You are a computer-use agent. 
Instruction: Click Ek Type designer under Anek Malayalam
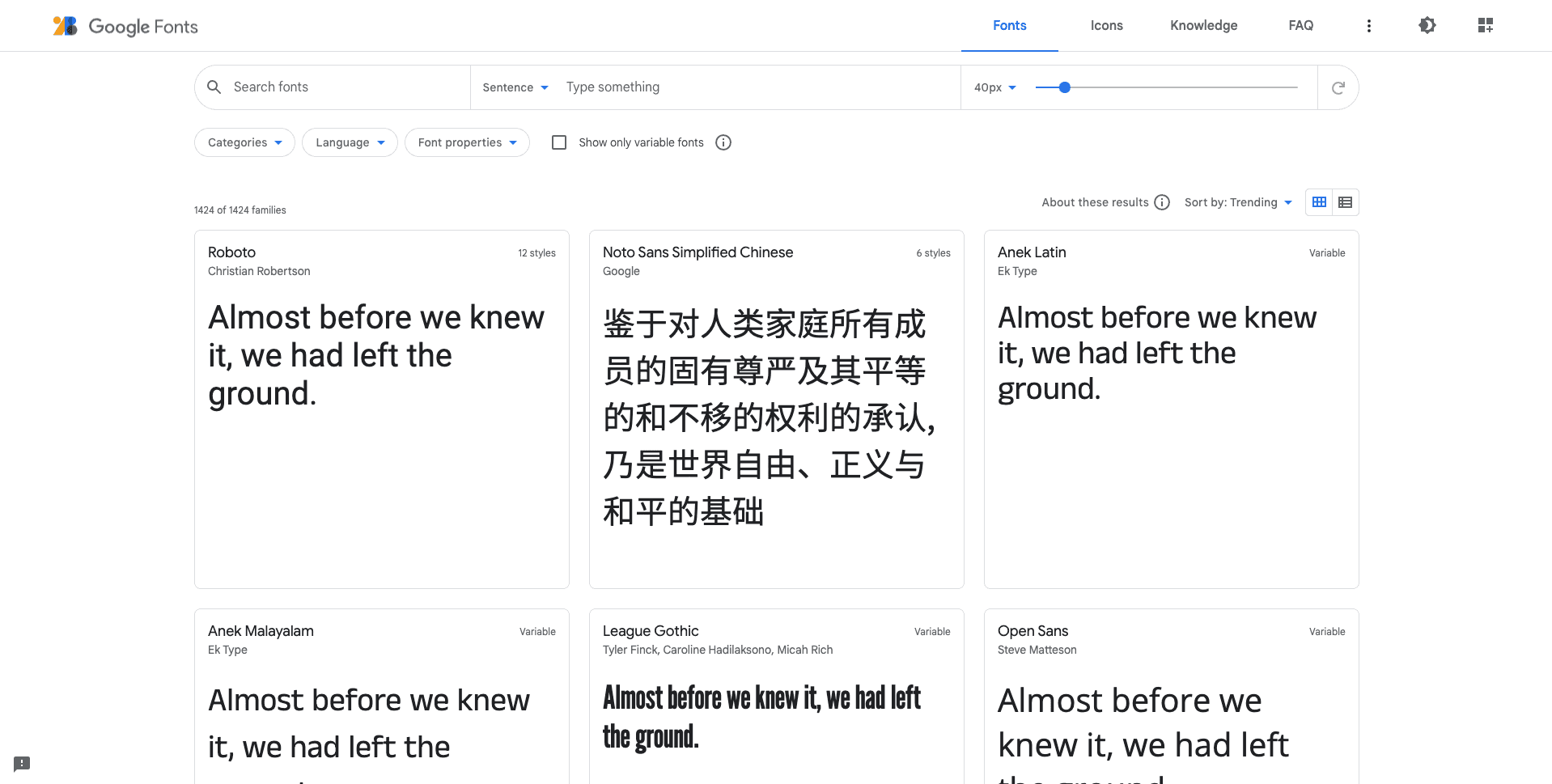(227, 650)
